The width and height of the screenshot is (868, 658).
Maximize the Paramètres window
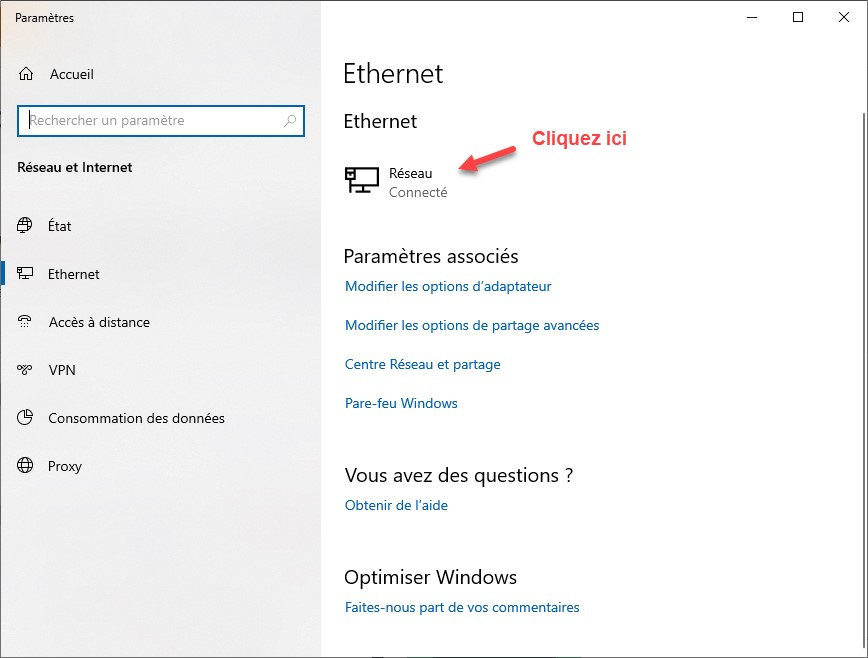click(x=798, y=17)
